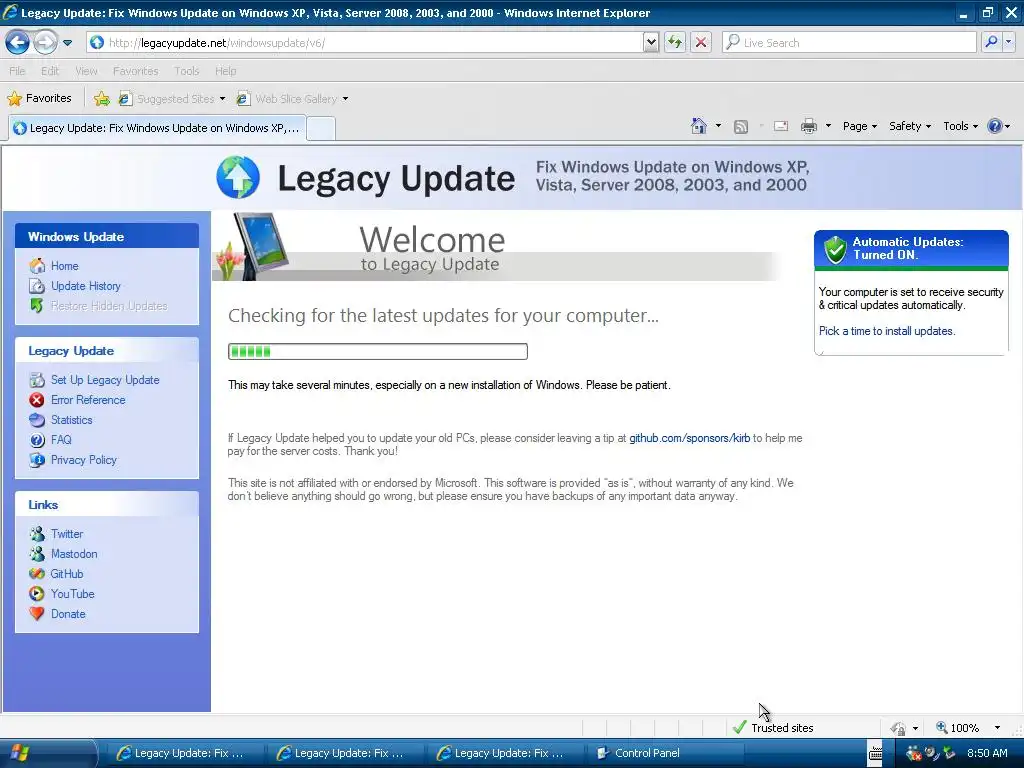
Task: Open the Statistics link
Action: pyautogui.click(x=72, y=420)
